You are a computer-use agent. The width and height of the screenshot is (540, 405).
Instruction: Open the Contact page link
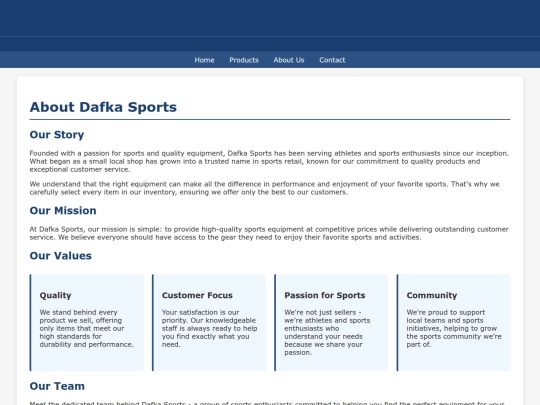[332, 60]
